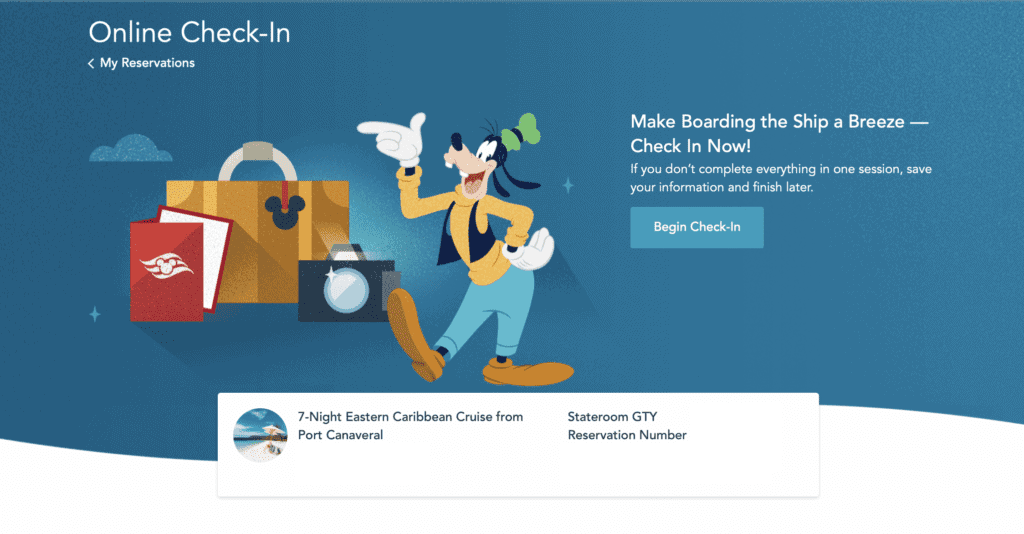Click the Begin Check-In button

pyautogui.click(x=697, y=227)
